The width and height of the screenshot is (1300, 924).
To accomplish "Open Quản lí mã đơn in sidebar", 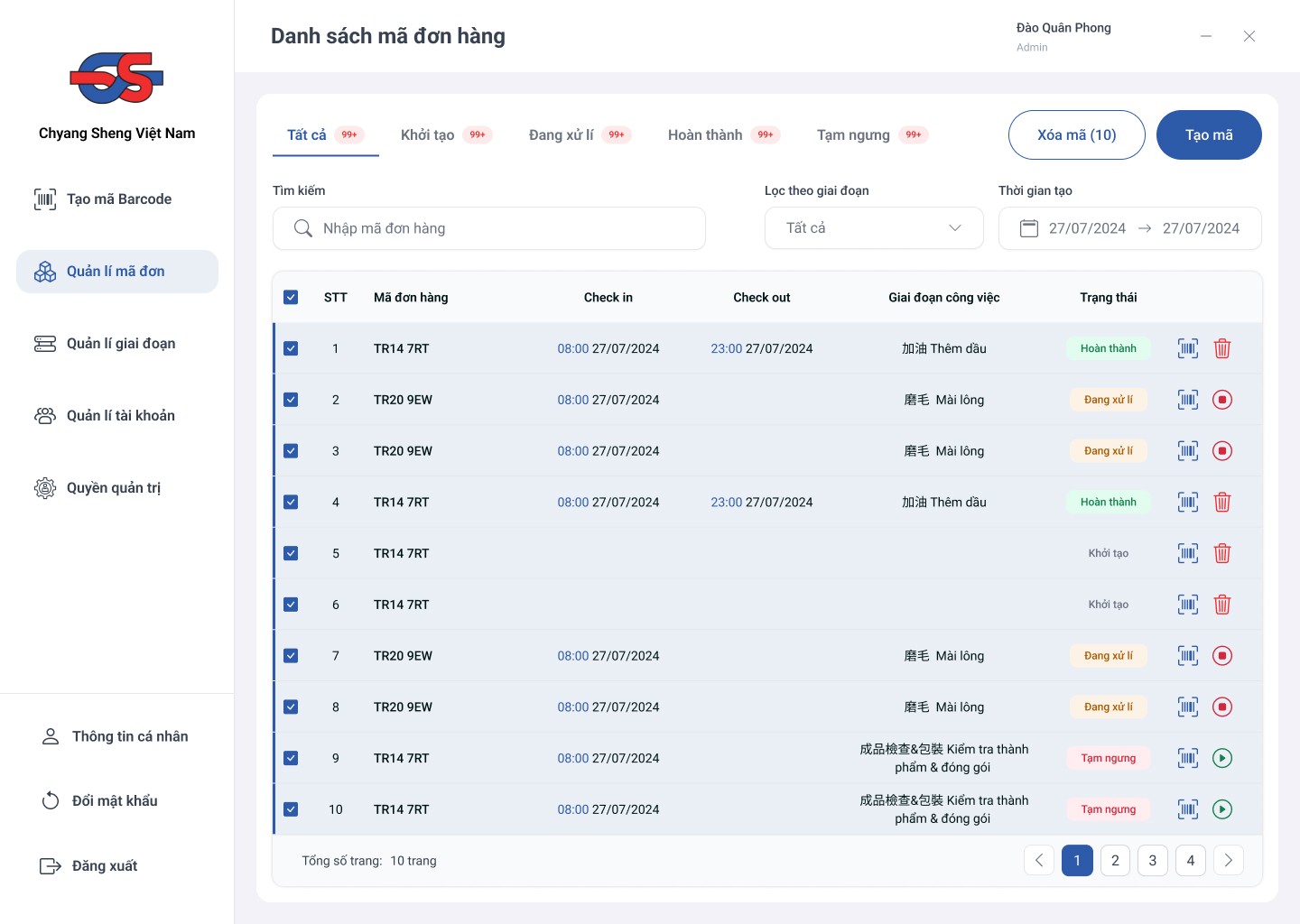I will point(117,272).
